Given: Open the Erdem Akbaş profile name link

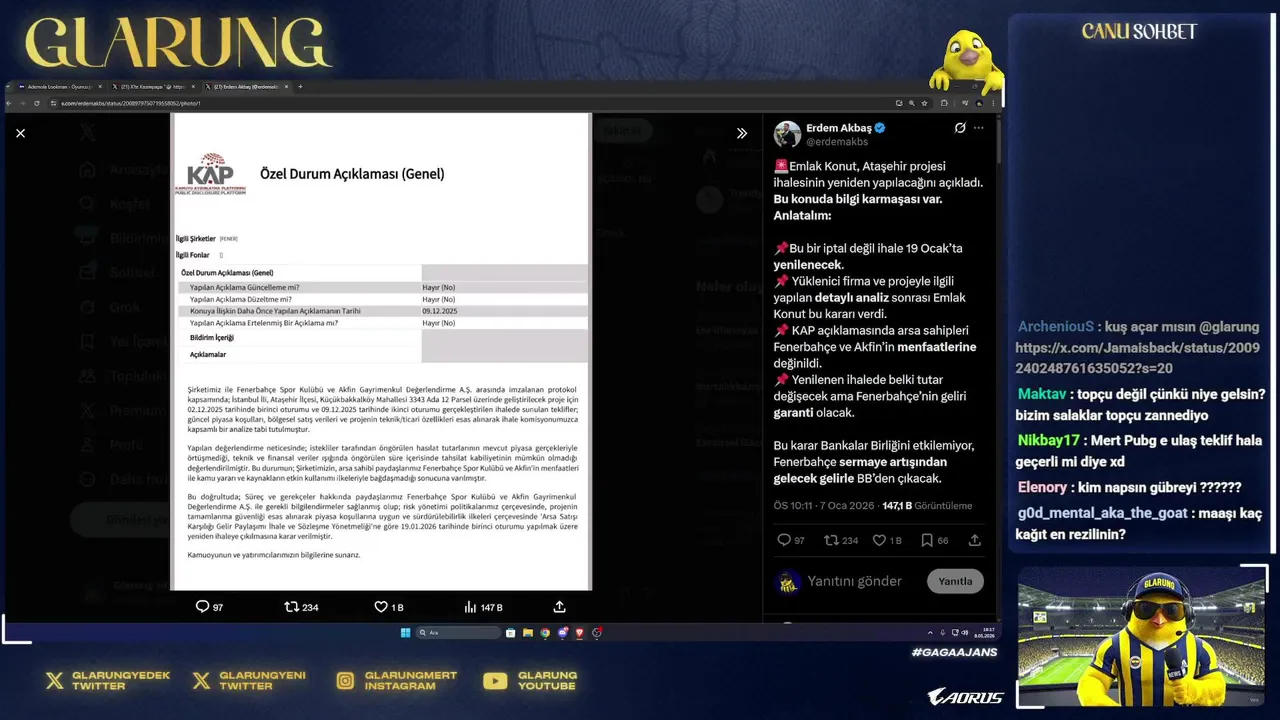Looking at the screenshot, I should pyautogui.click(x=840, y=128).
